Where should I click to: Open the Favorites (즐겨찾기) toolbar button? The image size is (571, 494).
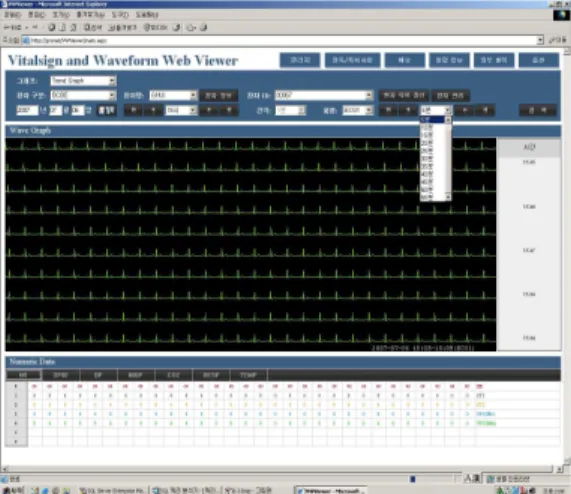coord(123,27)
